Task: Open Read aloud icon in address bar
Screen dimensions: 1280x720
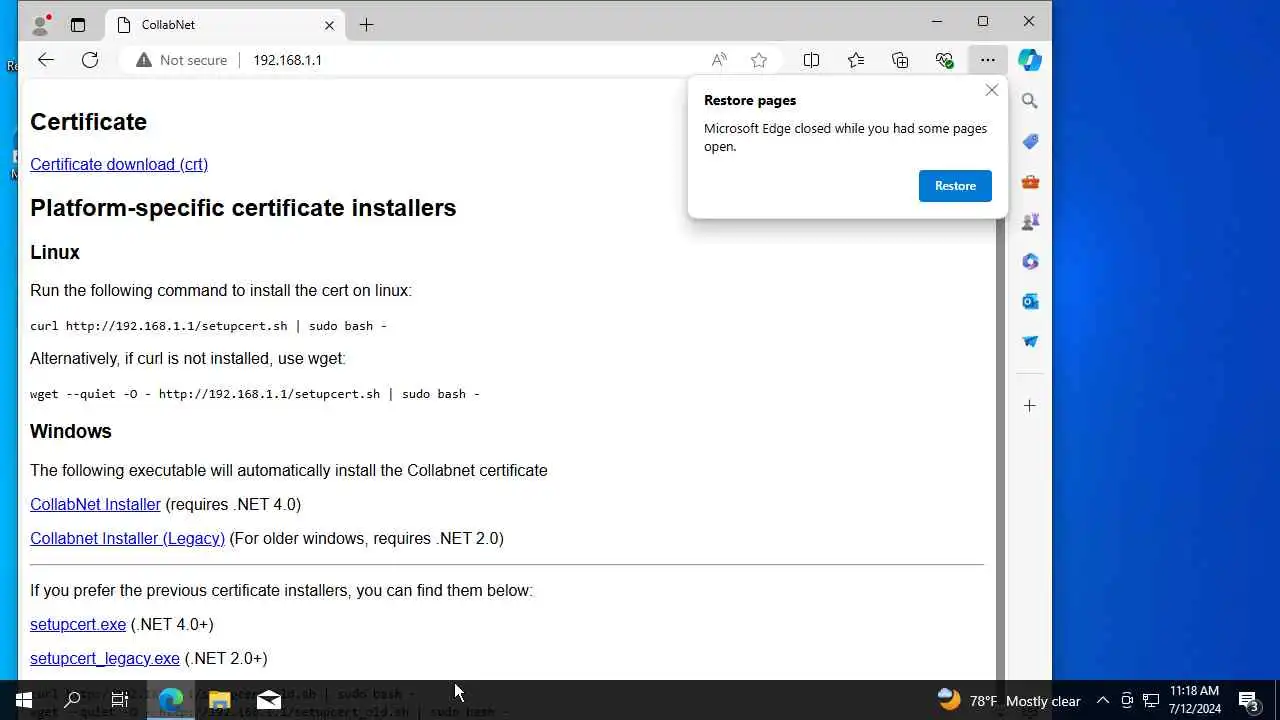Action: [x=719, y=60]
